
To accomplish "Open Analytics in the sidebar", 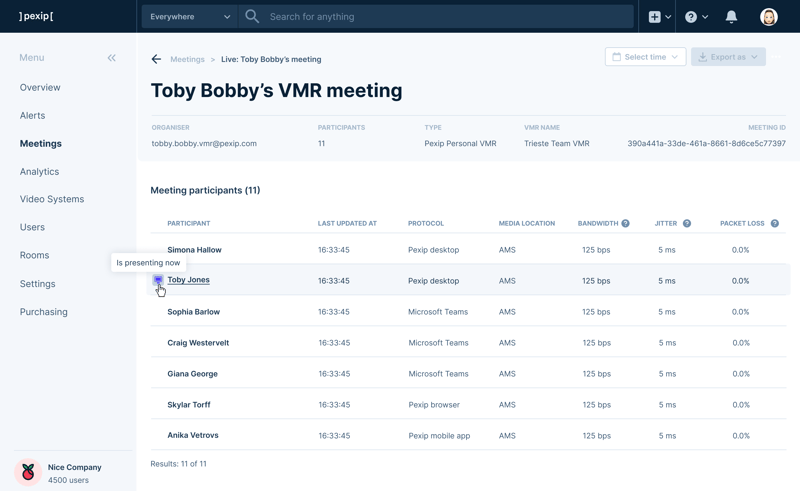I will tap(39, 171).
